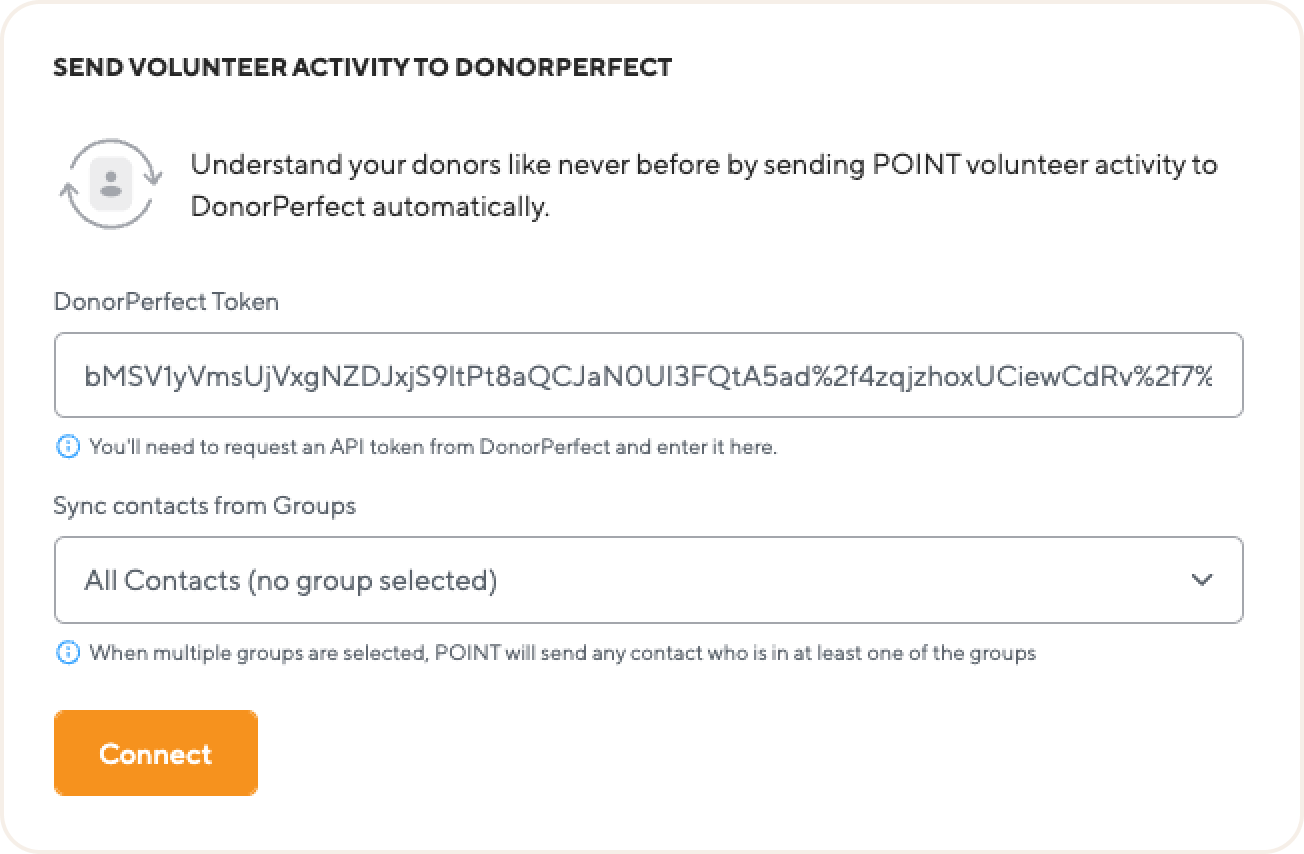Select the "All Contacts (no group selected)" value
This screenshot has width=1304, height=854.
click(x=290, y=580)
